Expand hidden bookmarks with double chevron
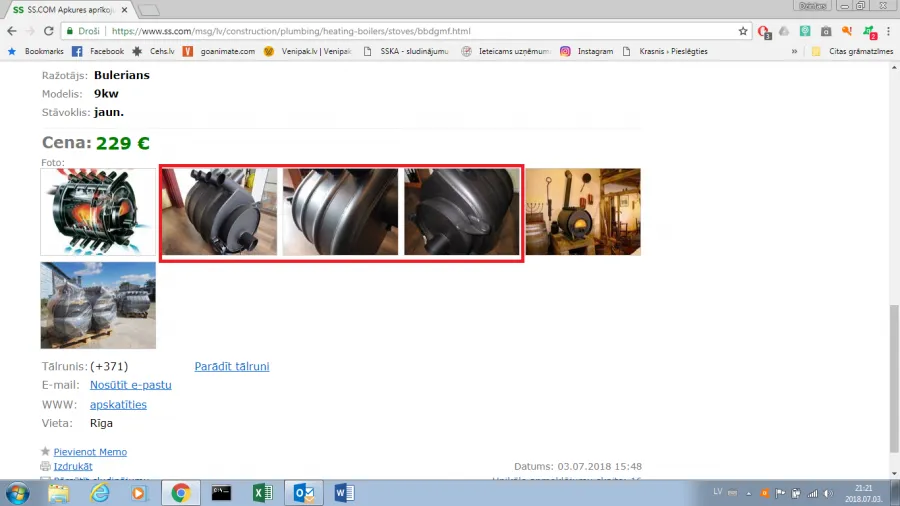The height and width of the screenshot is (506, 900). click(x=794, y=51)
